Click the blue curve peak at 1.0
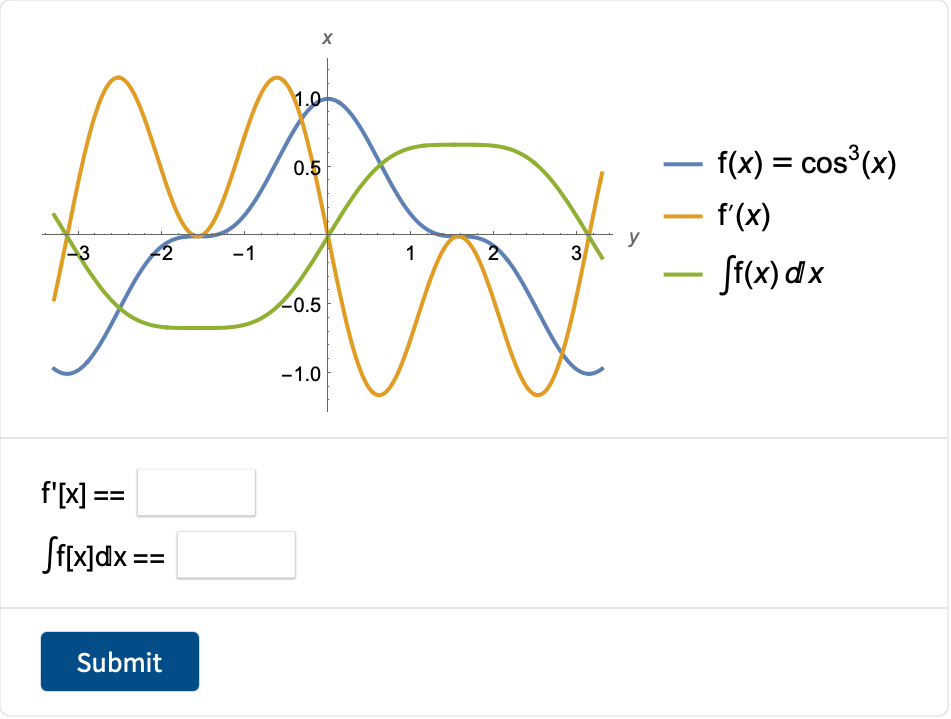The height and width of the screenshot is (719, 951). click(x=328, y=98)
